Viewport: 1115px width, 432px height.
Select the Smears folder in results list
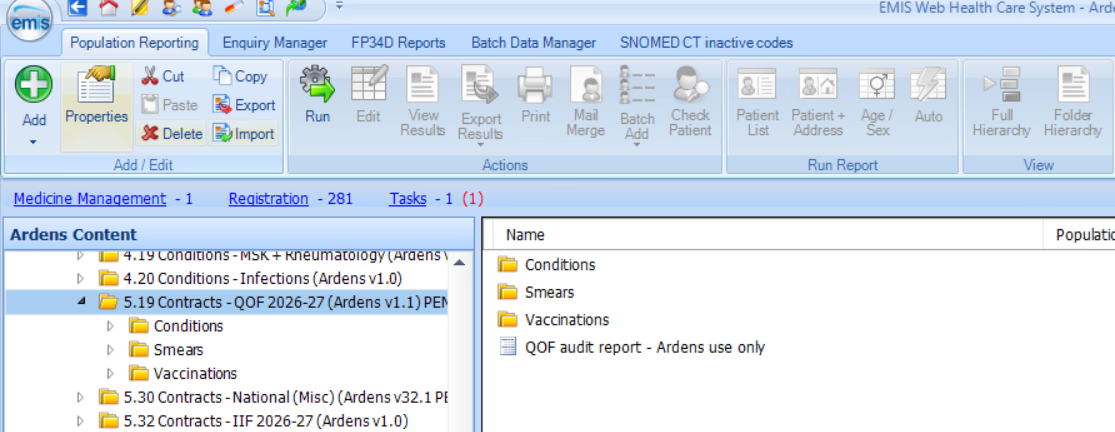(536, 292)
